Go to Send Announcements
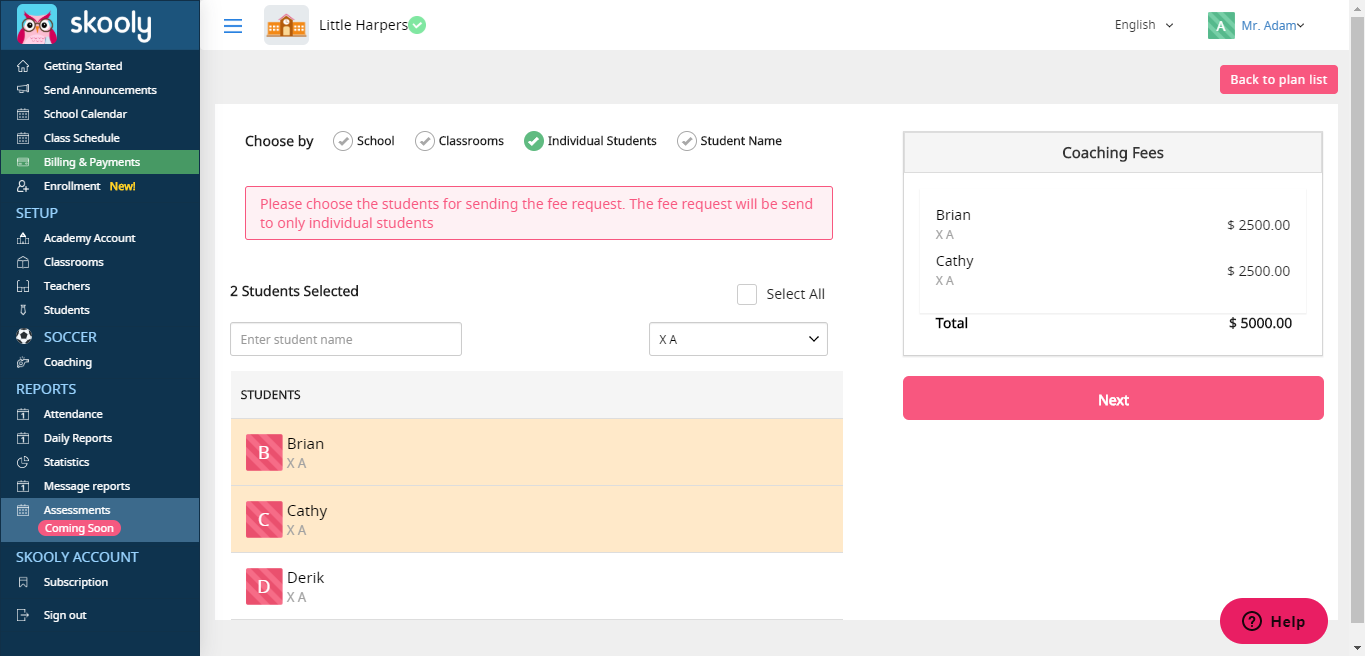This screenshot has height=656, width=1365. coord(100,90)
